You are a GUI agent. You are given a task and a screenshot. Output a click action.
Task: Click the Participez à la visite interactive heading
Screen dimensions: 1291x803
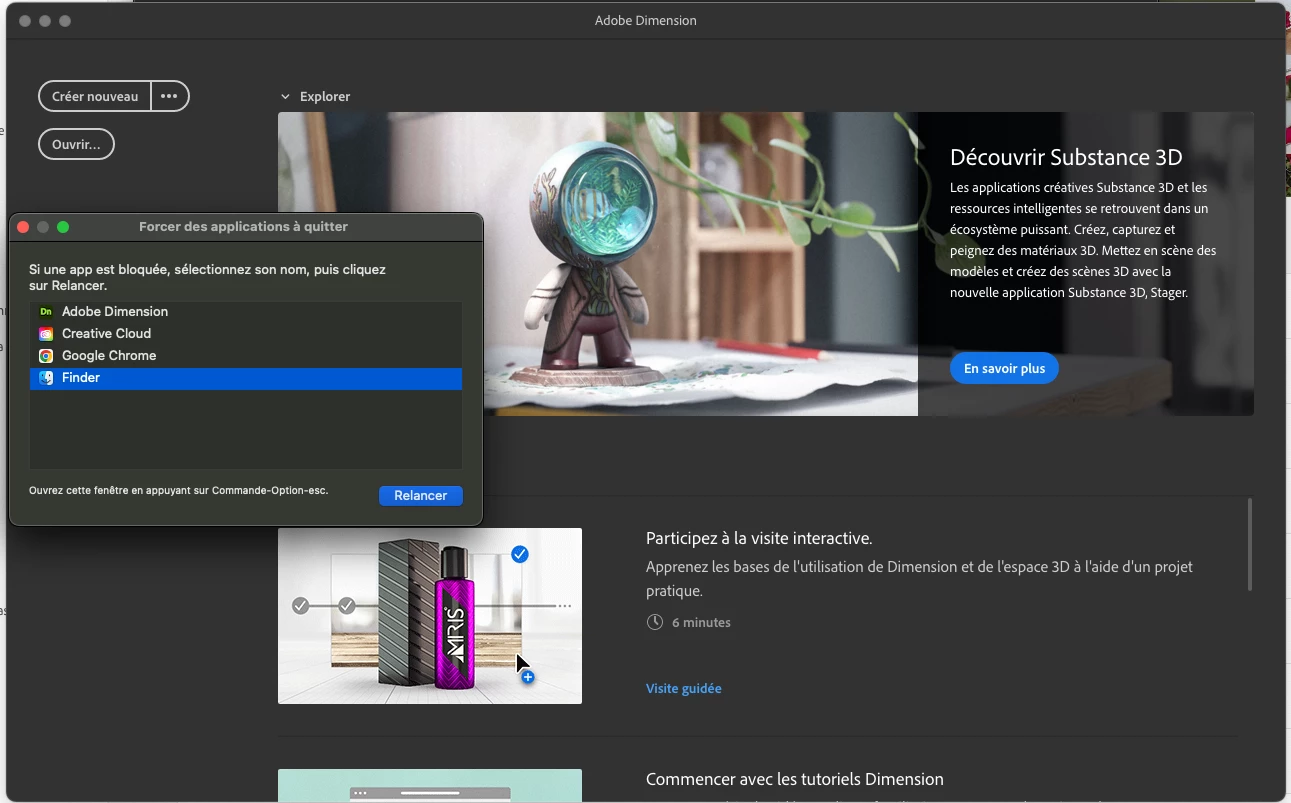pyautogui.click(x=759, y=538)
